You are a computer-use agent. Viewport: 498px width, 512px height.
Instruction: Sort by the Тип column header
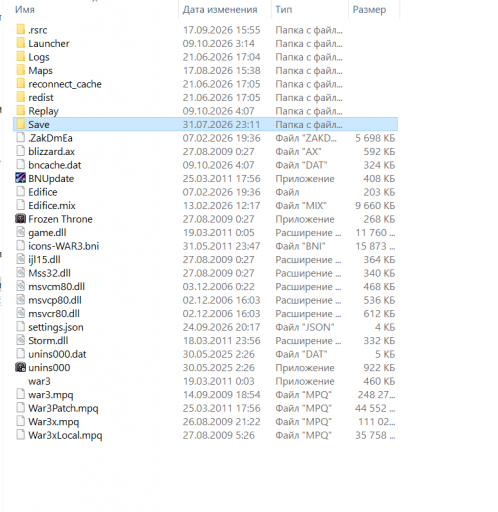click(284, 9)
